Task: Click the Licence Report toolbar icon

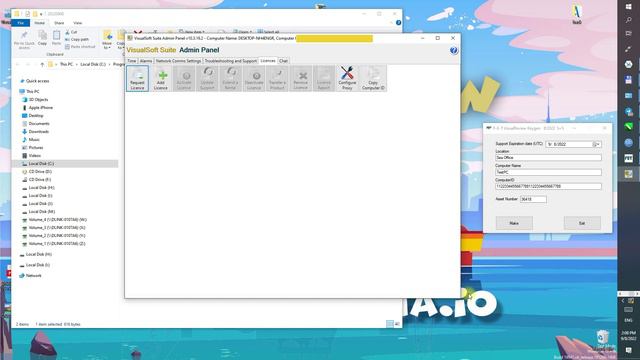Action: point(324,78)
